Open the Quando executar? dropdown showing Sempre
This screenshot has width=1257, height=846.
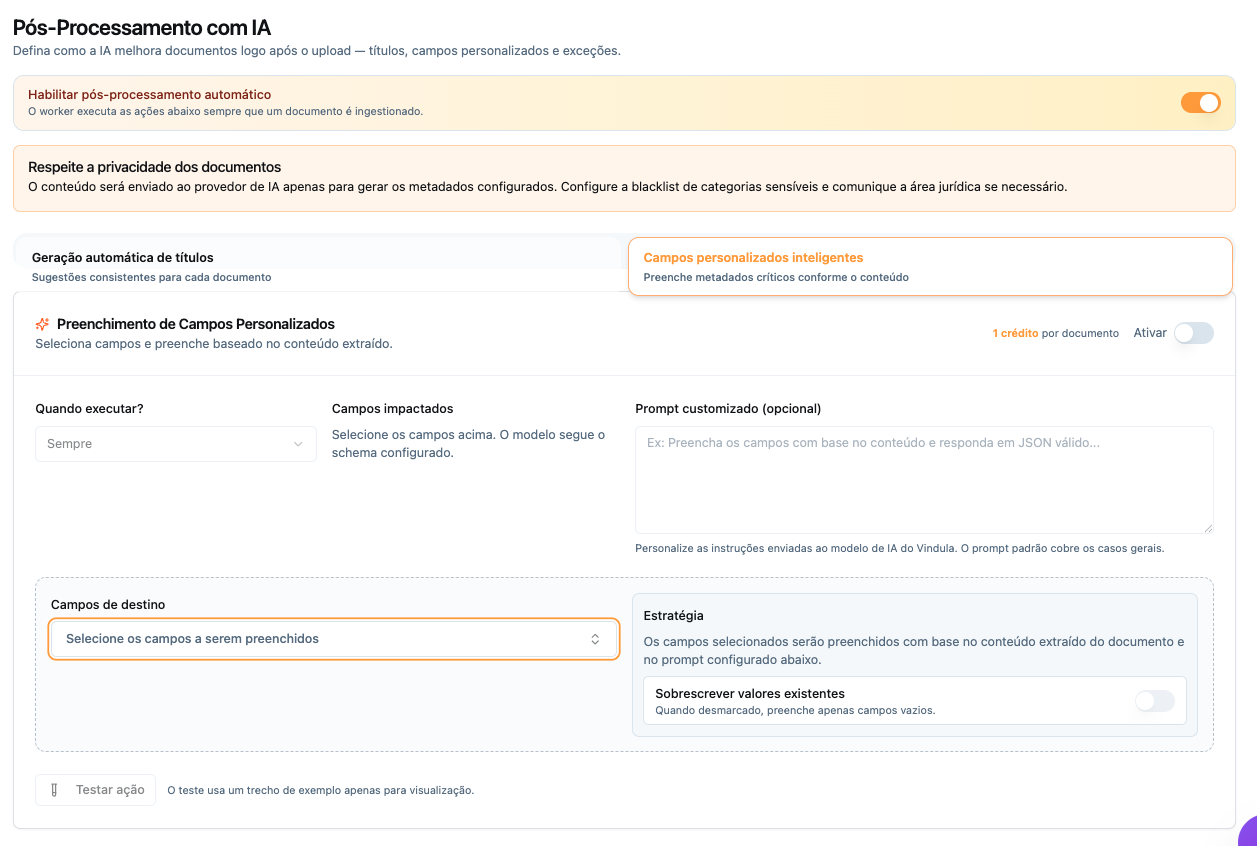tap(176, 444)
